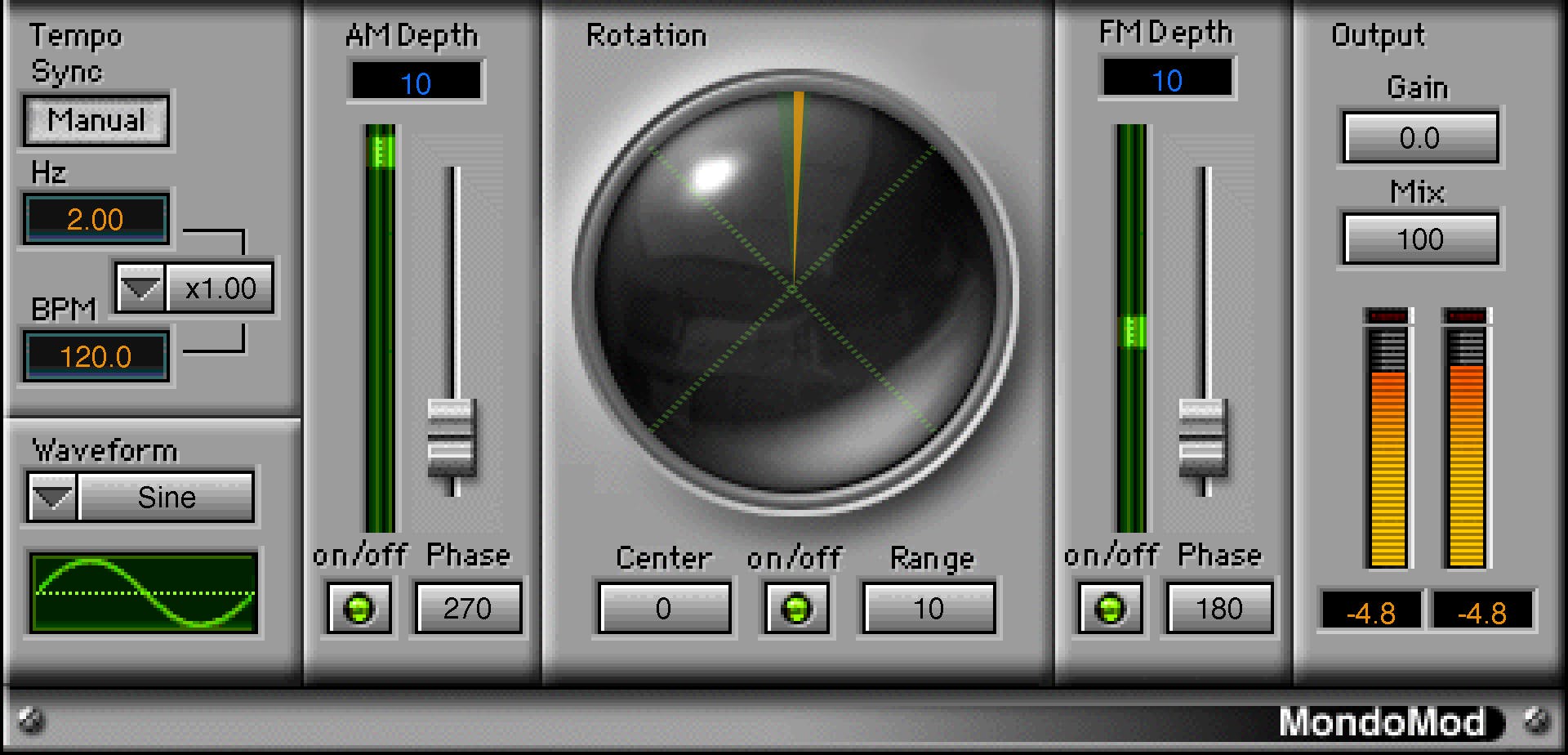Click the icon in the bottom-right corner

coord(1534,722)
